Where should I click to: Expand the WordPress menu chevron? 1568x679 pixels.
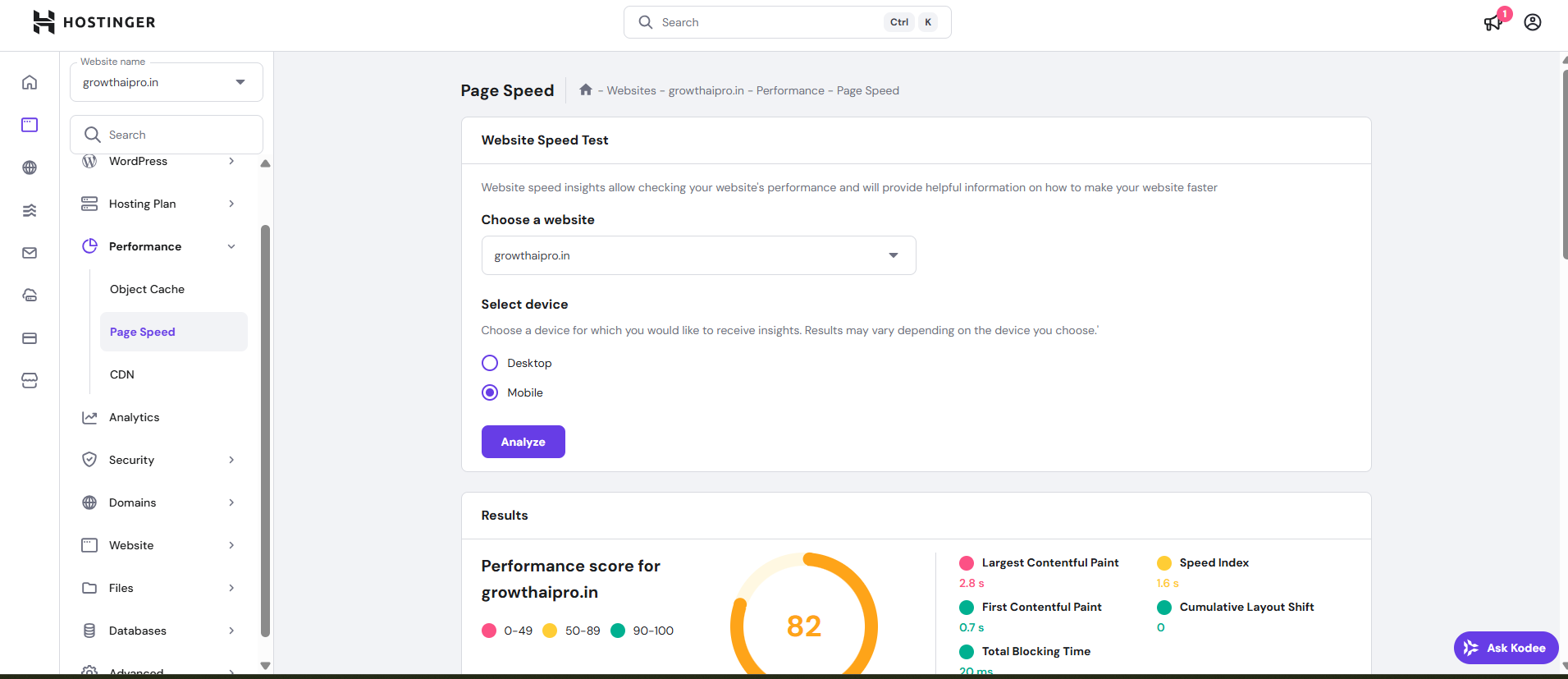click(x=231, y=161)
